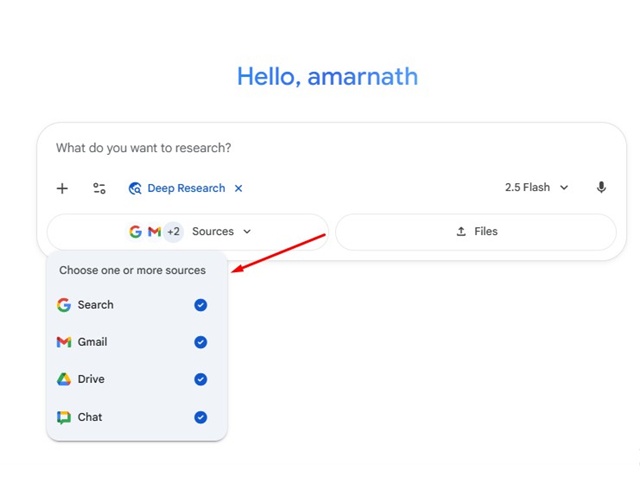The height and width of the screenshot is (483, 640).
Task: Remove Deep Research chip with X
Action: 238,188
